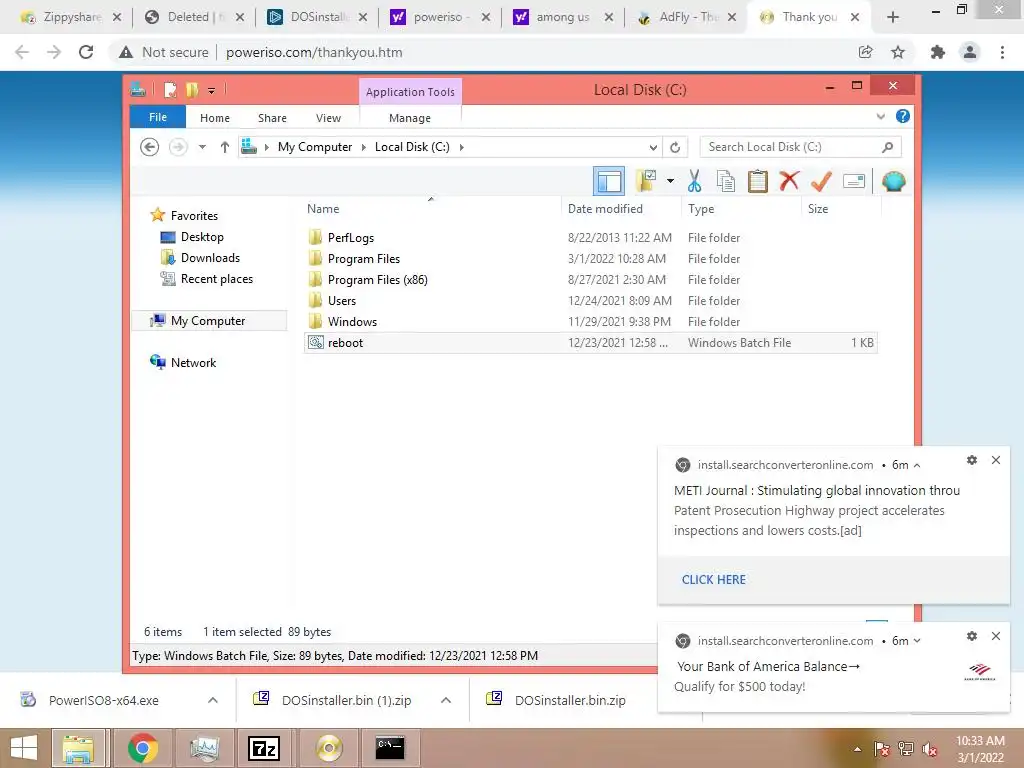The width and height of the screenshot is (1024, 768).
Task: Click the Cut scissors icon in Explorer toolbar
Action: [x=694, y=181]
